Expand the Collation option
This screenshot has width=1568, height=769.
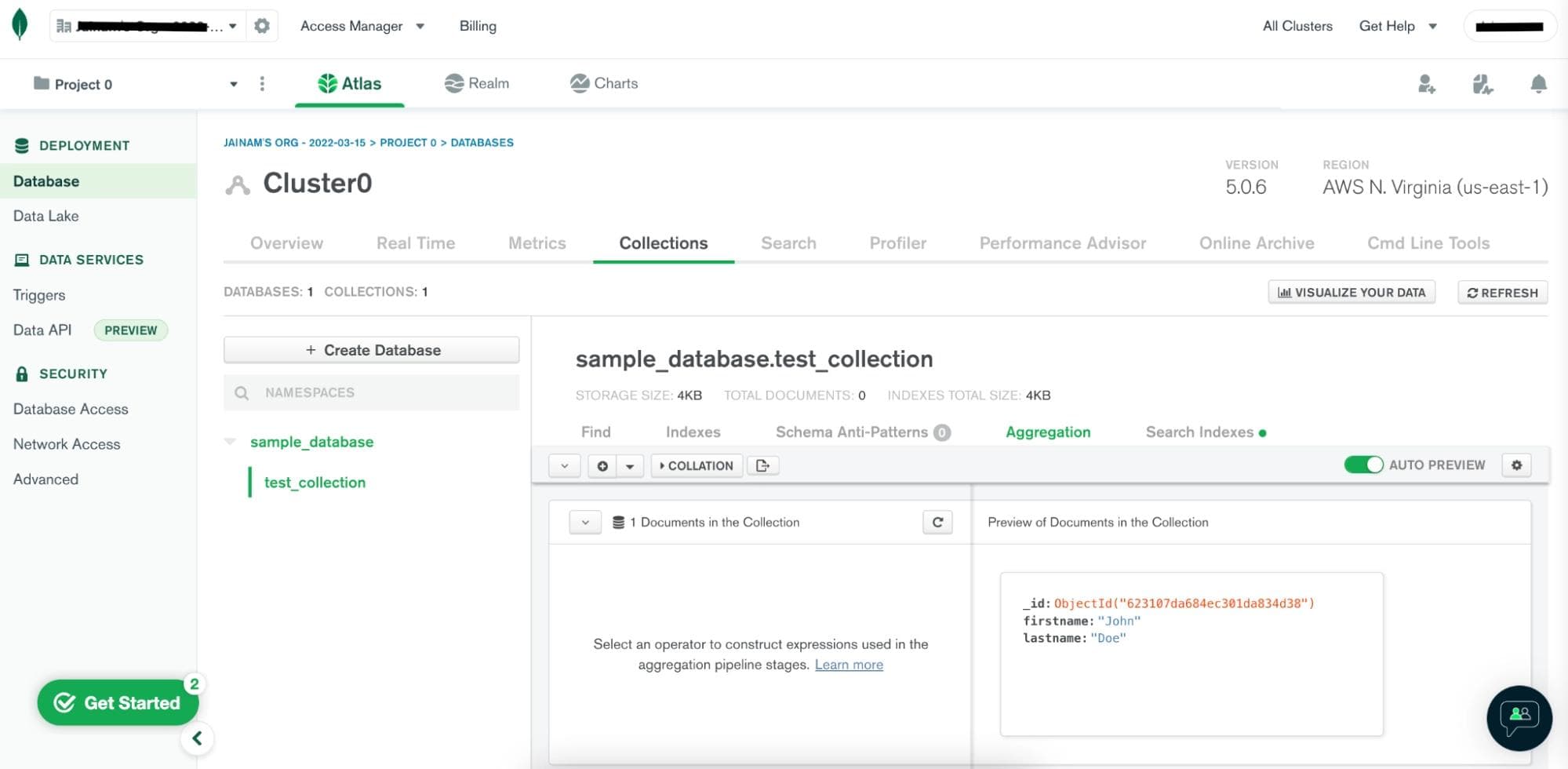tap(696, 465)
